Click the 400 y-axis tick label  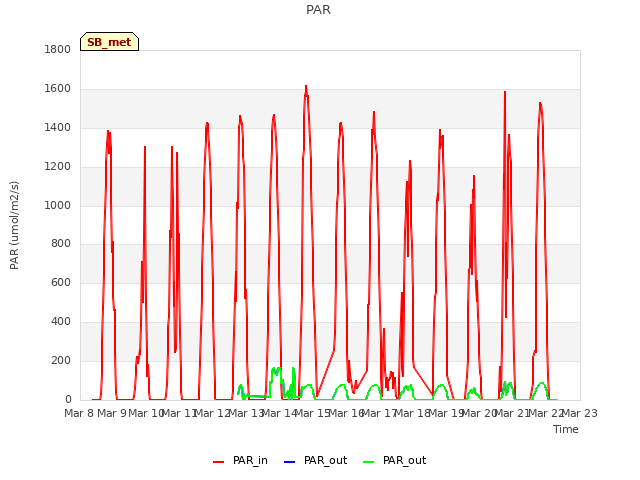click(61, 322)
